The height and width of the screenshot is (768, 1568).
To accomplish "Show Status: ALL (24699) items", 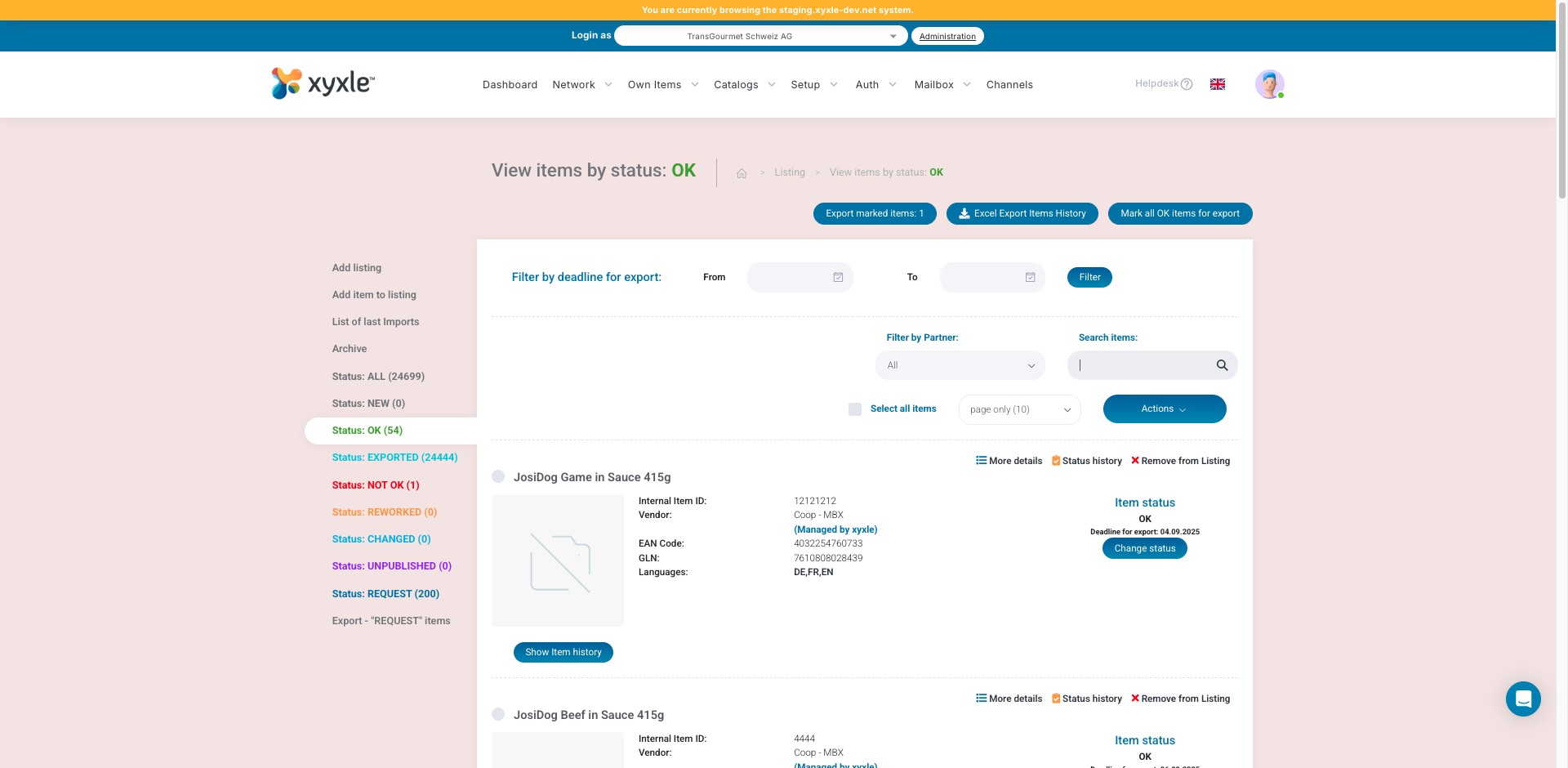I will click(x=378, y=377).
